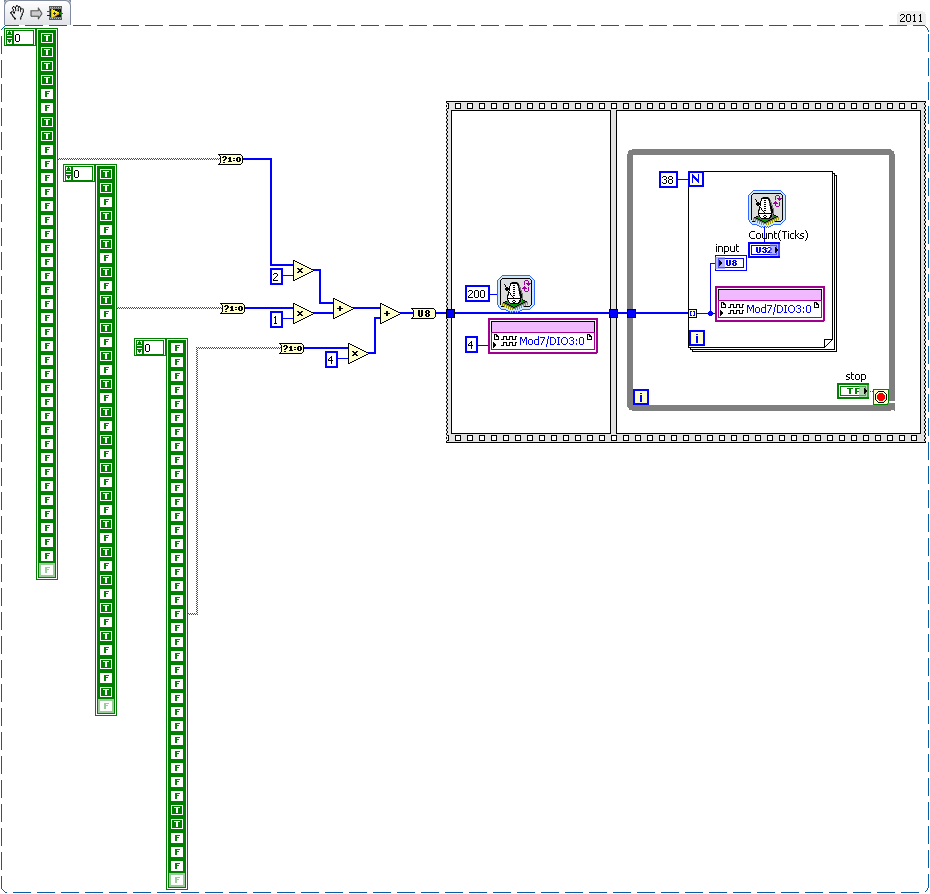Click the multiply node wired to constant 2
Screen dimensions: 930x894
303,270
